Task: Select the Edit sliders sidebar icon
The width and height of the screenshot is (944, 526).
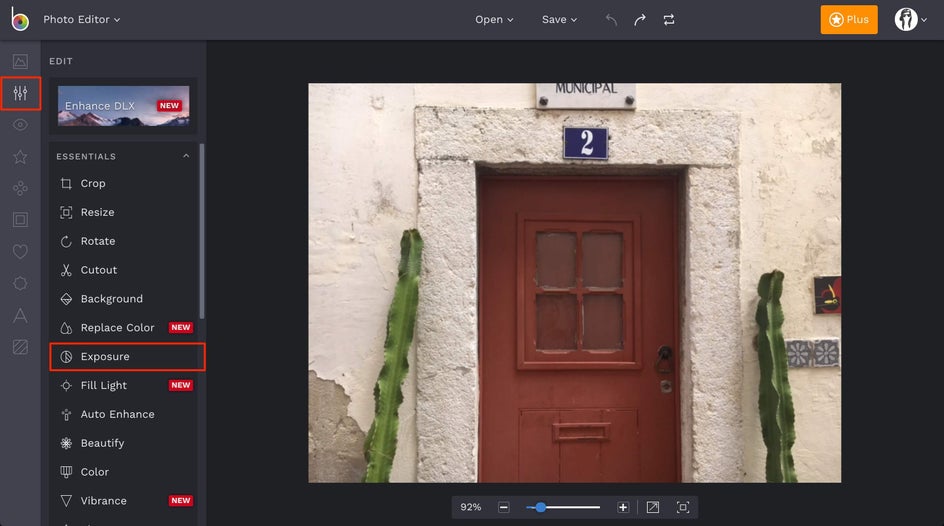Action: [20, 94]
